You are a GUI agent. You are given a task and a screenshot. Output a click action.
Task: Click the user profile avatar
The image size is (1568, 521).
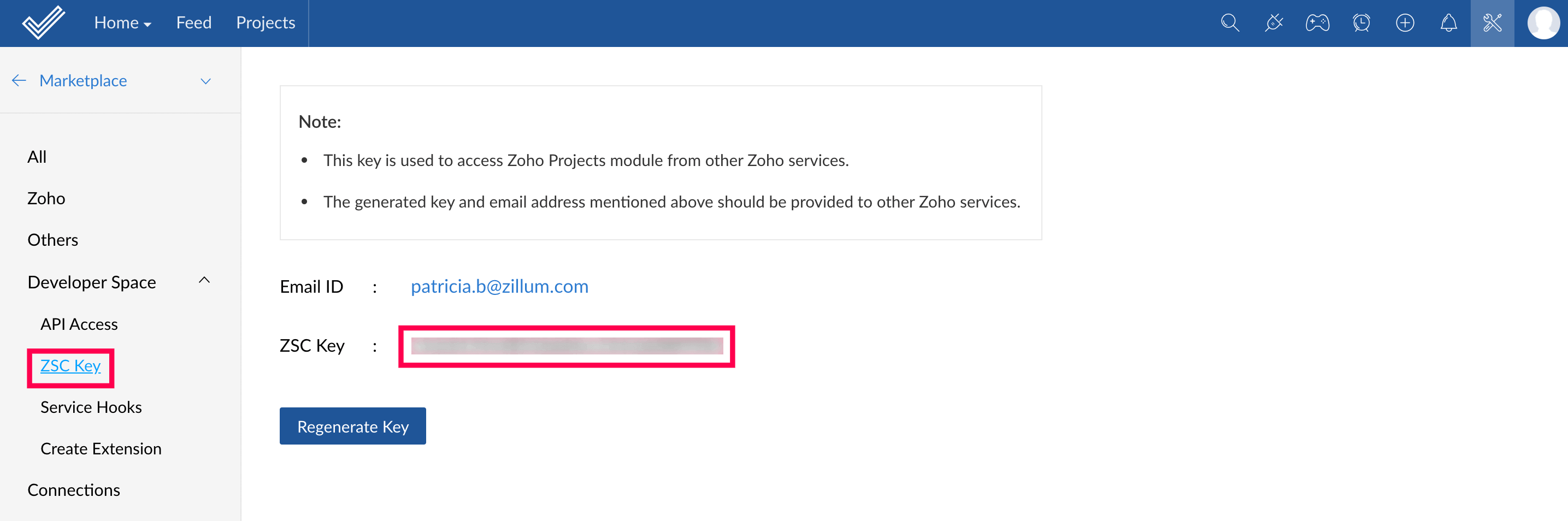pyautogui.click(x=1543, y=23)
